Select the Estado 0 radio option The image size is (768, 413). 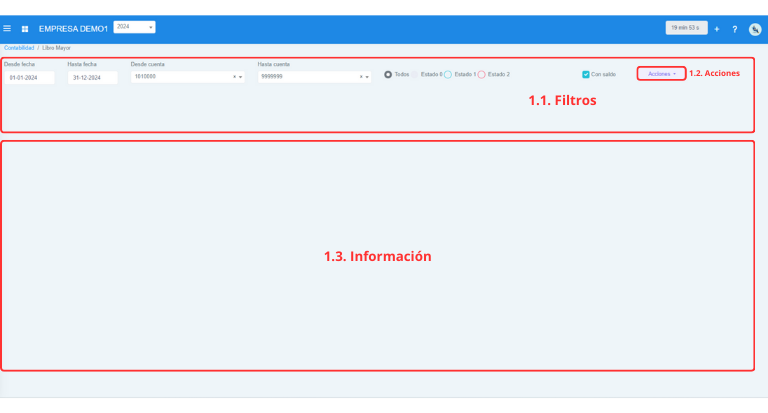coord(415,74)
